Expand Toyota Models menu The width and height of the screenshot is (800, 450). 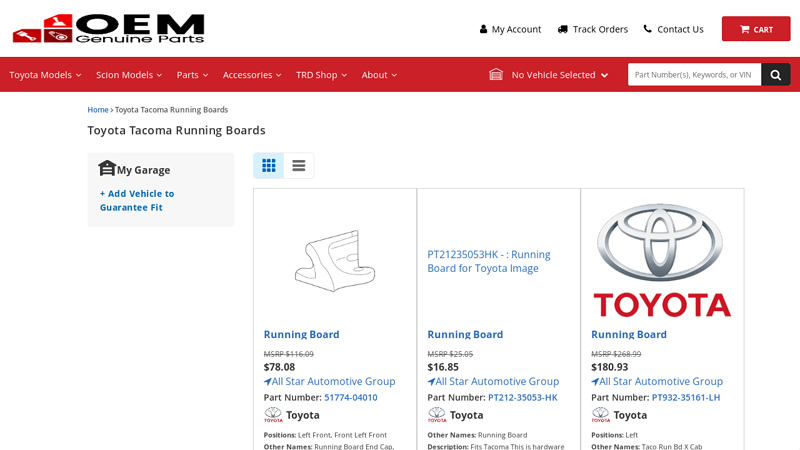45,75
